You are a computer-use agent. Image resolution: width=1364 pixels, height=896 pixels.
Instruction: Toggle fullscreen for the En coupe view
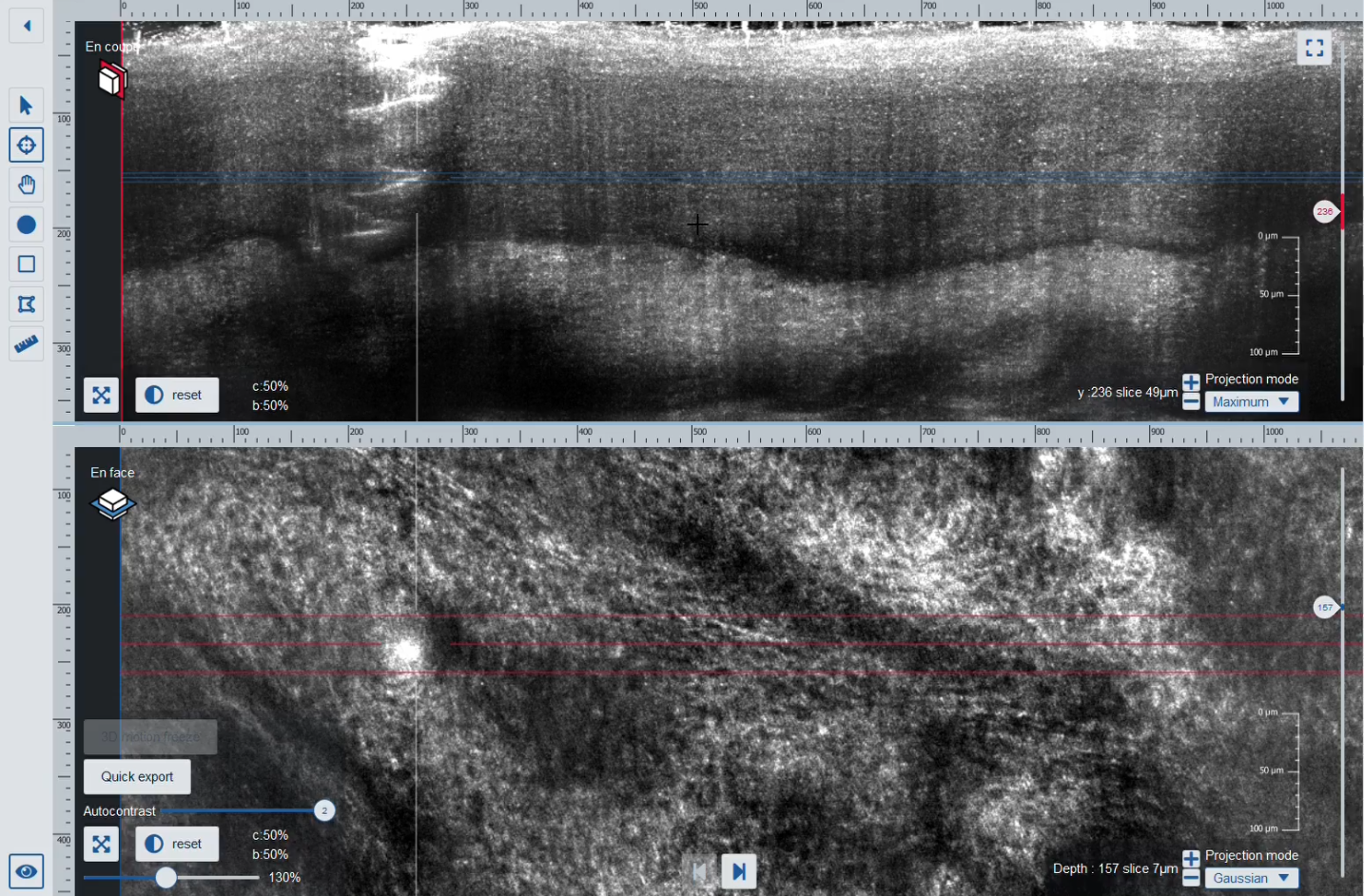(1314, 48)
